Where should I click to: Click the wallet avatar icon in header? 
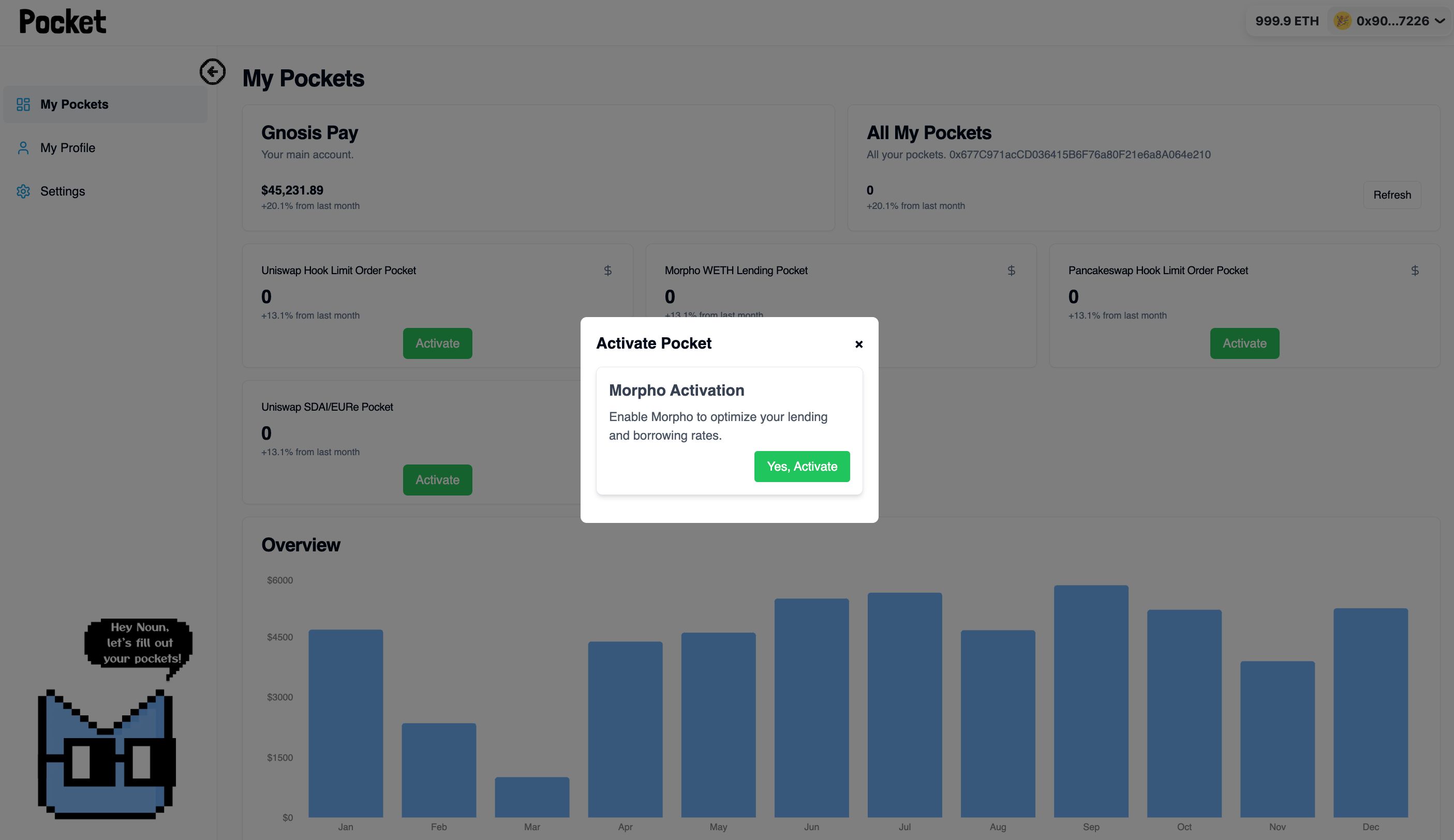[x=1342, y=21]
